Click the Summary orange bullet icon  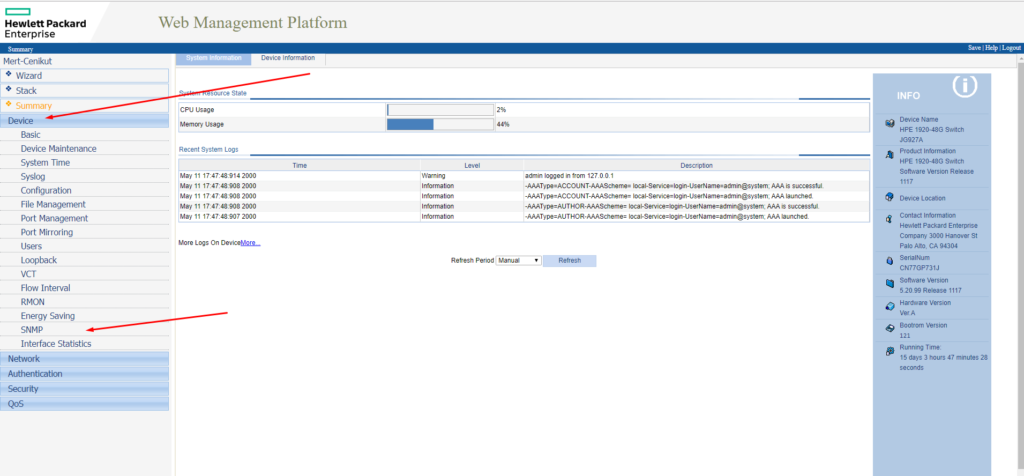click(x=8, y=104)
